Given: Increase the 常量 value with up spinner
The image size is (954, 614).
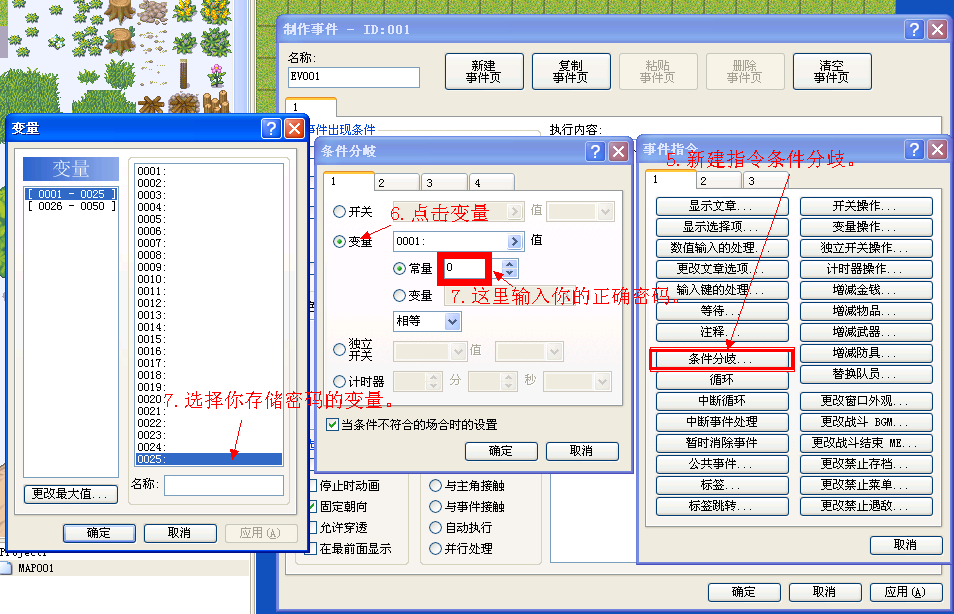Looking at the screenshot, I should point(510,264).
